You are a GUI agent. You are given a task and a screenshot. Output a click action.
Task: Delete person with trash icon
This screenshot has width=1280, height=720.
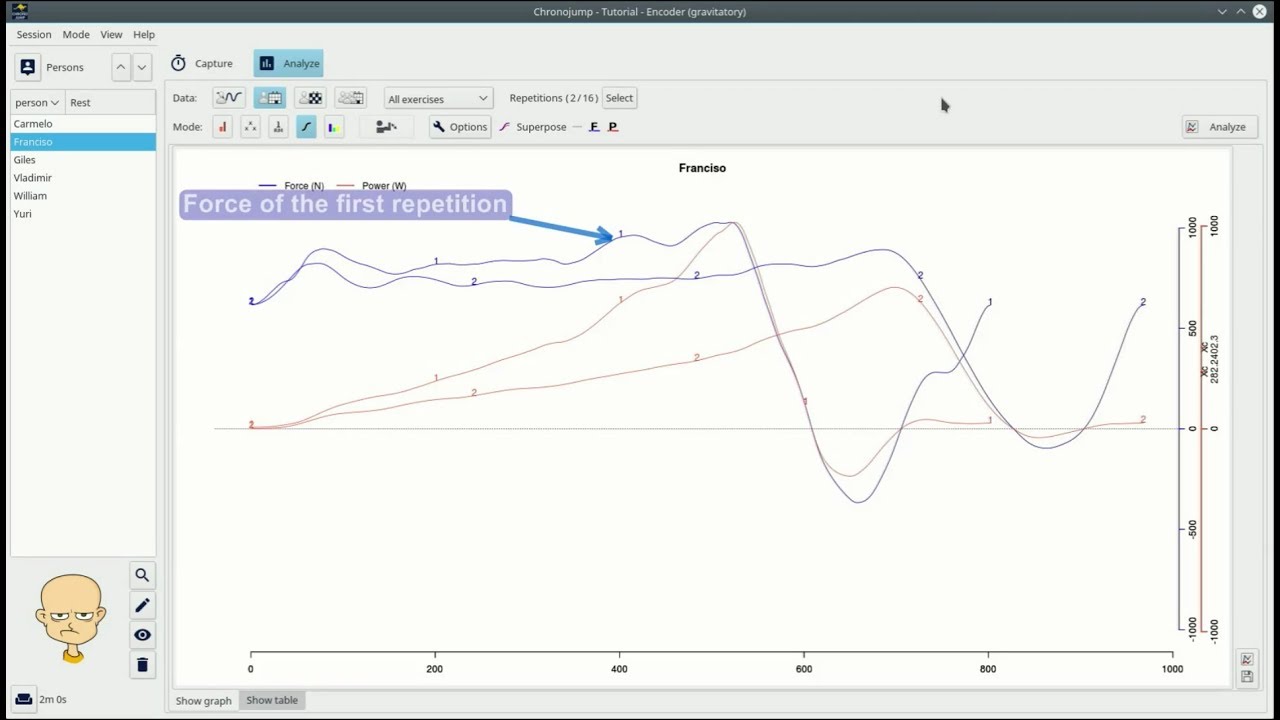pyautogui.click(x=142, y=665)
